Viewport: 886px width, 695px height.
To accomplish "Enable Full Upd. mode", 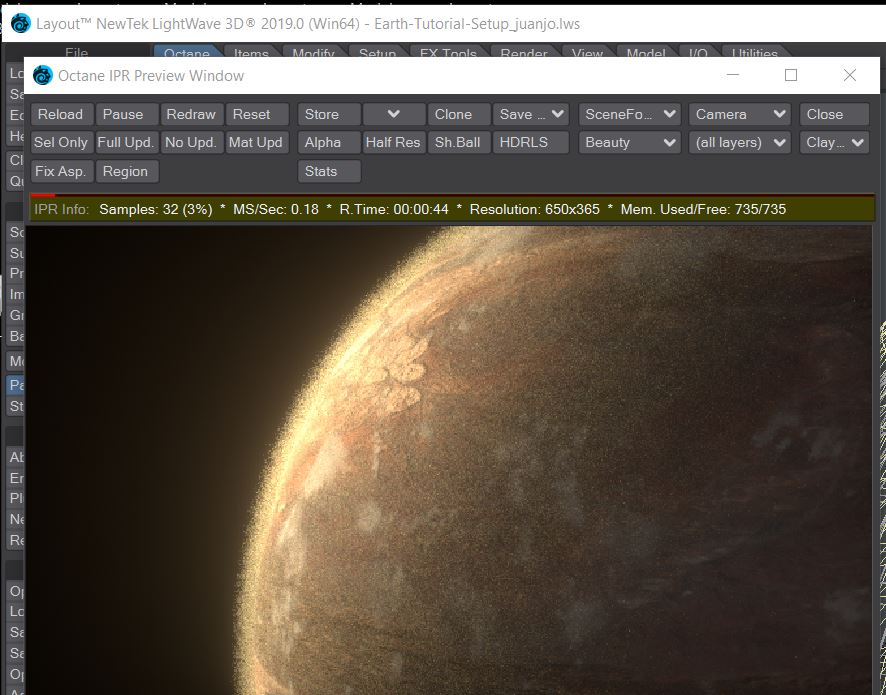I will (127, 142).
